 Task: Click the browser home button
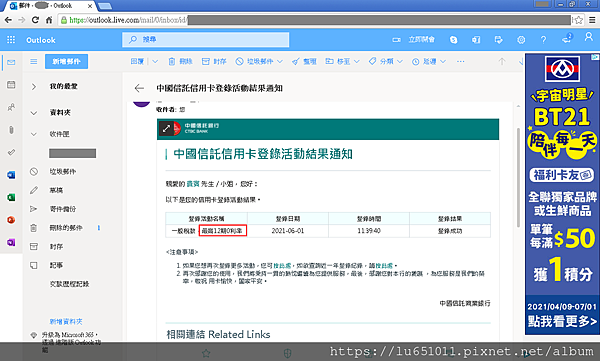pos(49,20)
